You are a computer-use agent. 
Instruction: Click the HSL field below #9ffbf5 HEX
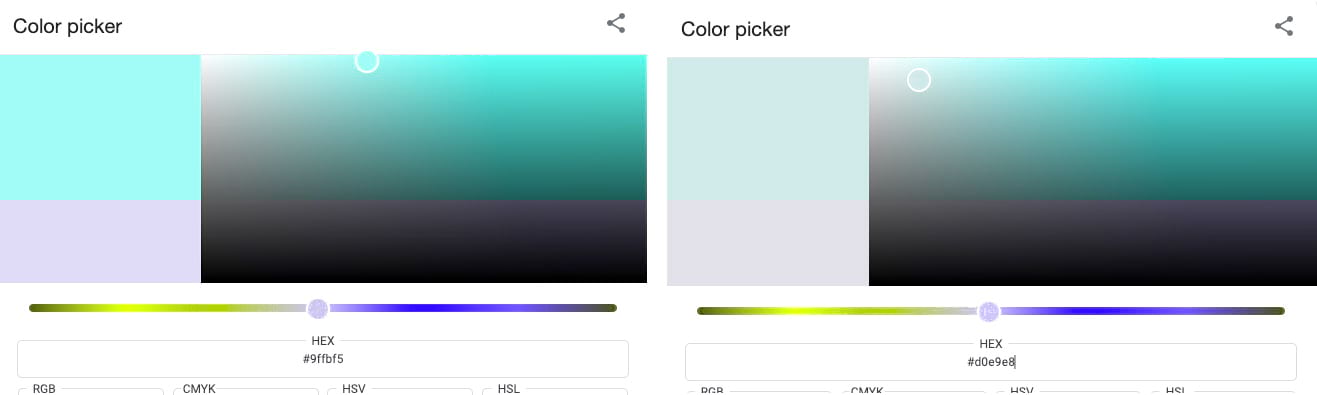[555, 391]
